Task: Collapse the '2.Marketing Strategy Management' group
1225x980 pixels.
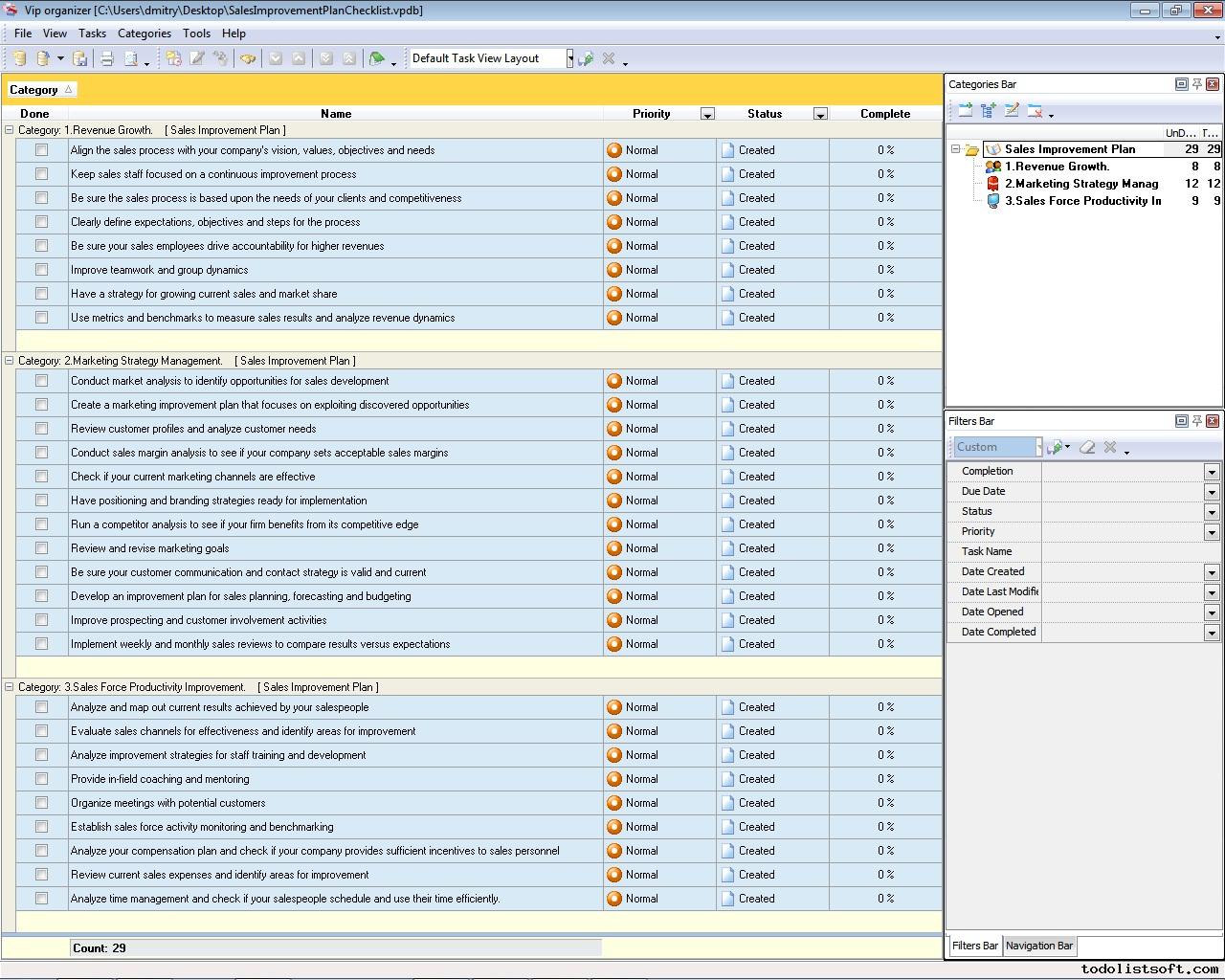Action: tap(10, 361)
